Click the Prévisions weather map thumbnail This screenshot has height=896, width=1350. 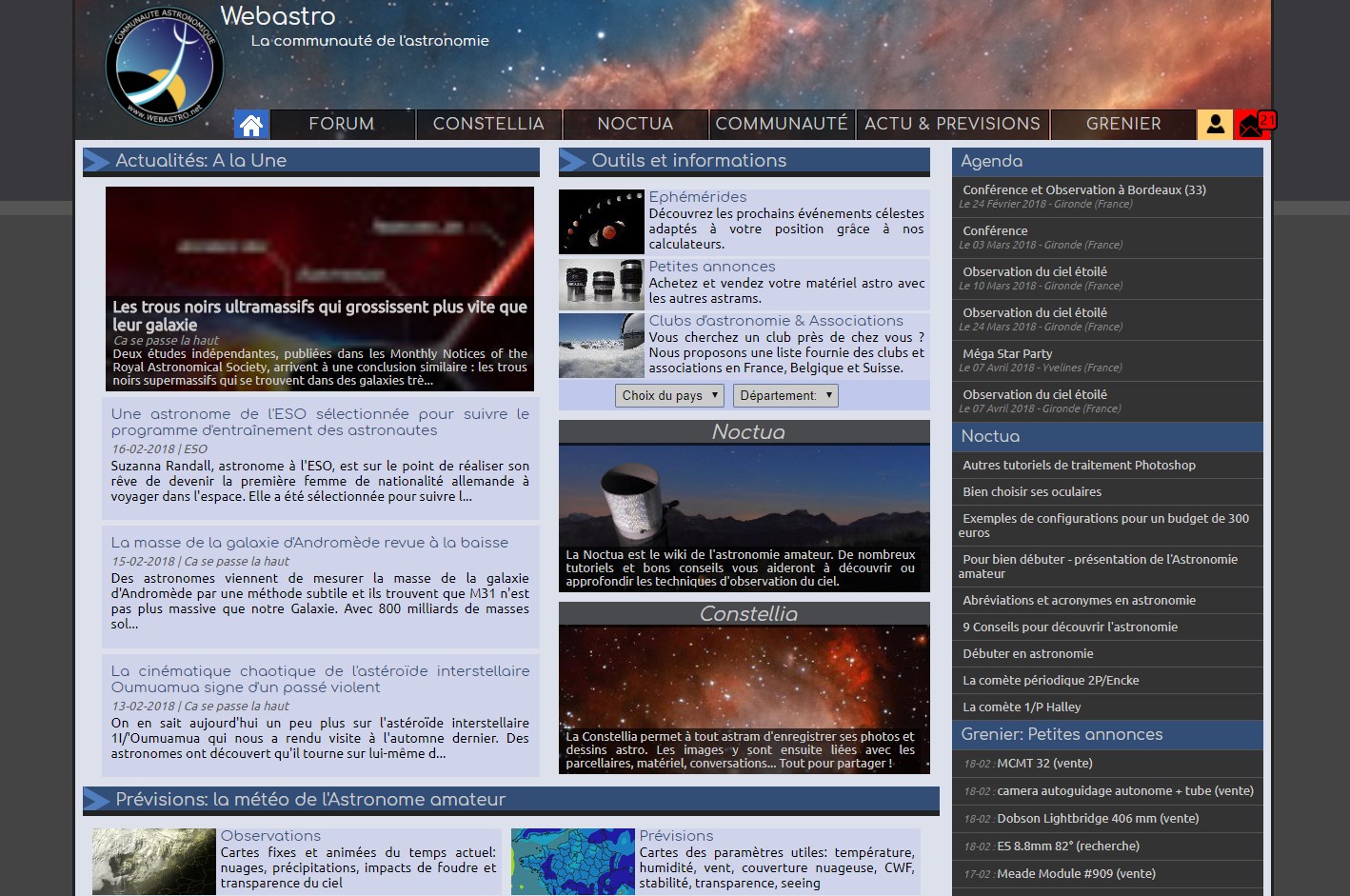573,862
